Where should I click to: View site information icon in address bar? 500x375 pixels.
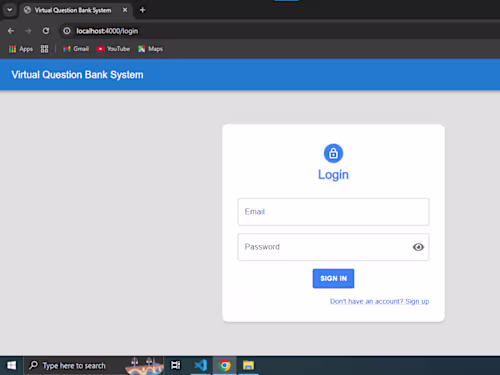(67, 31)
